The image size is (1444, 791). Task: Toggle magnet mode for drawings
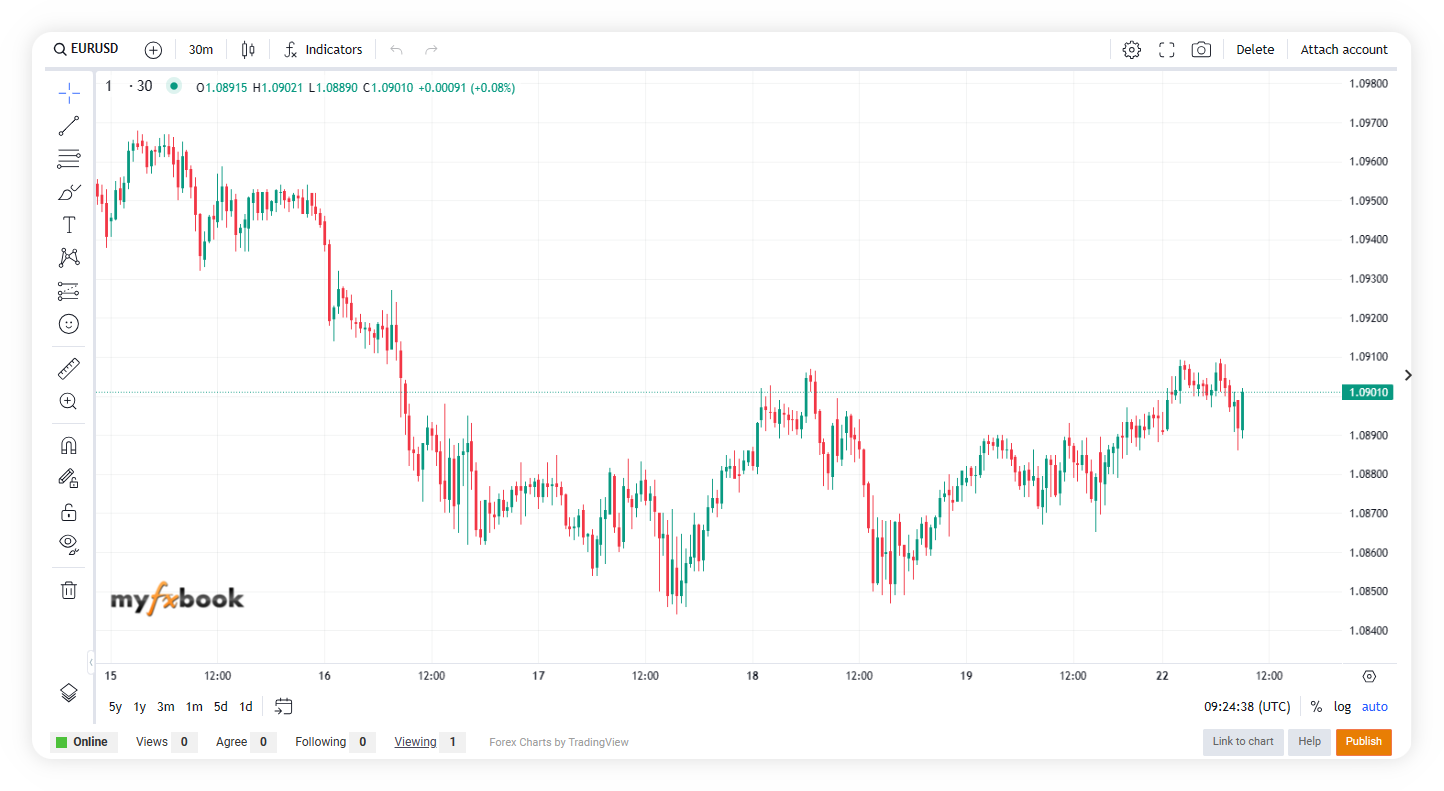click(68, 446)
